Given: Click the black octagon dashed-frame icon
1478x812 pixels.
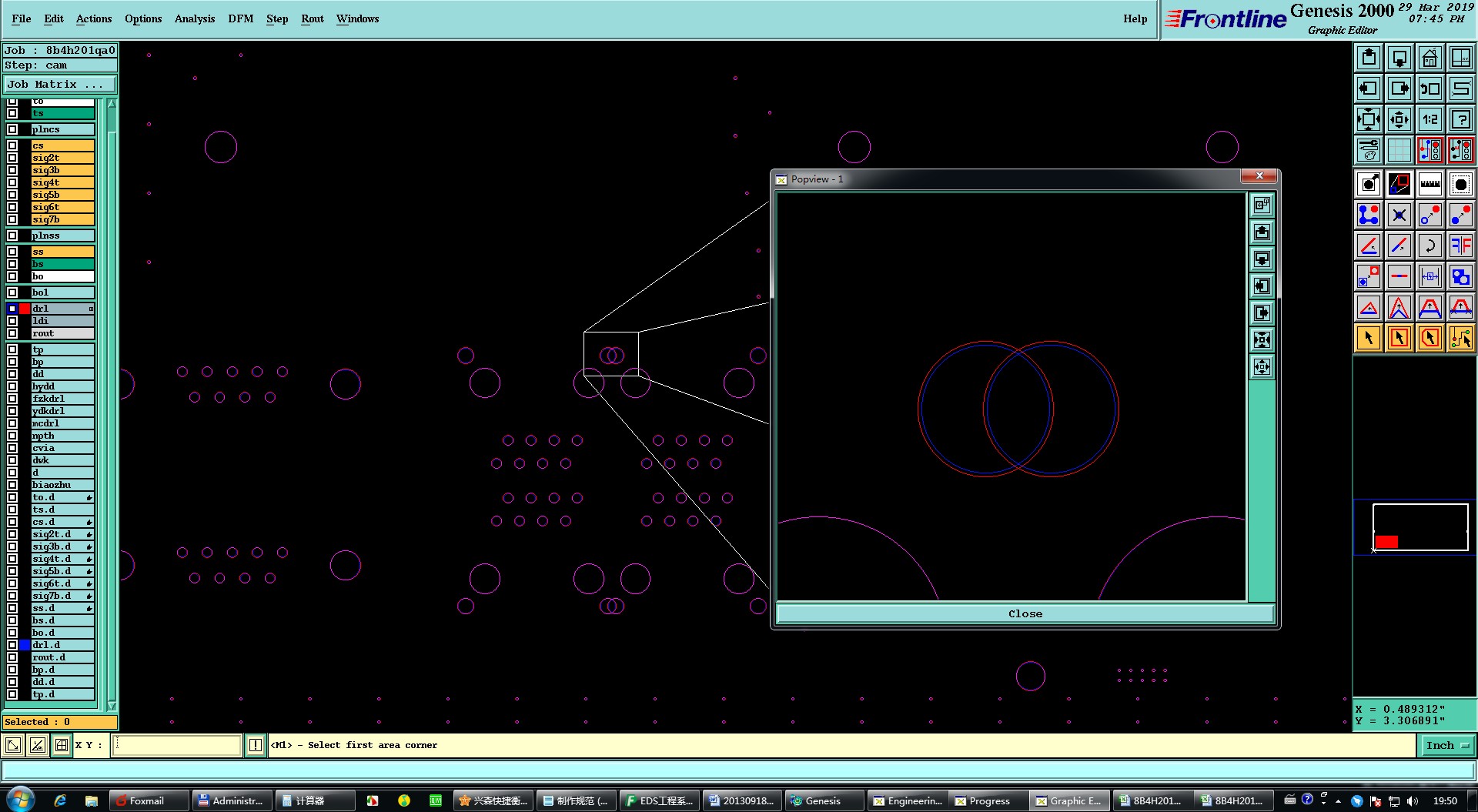Looking at the screenshot, I should pos(1461,184).
